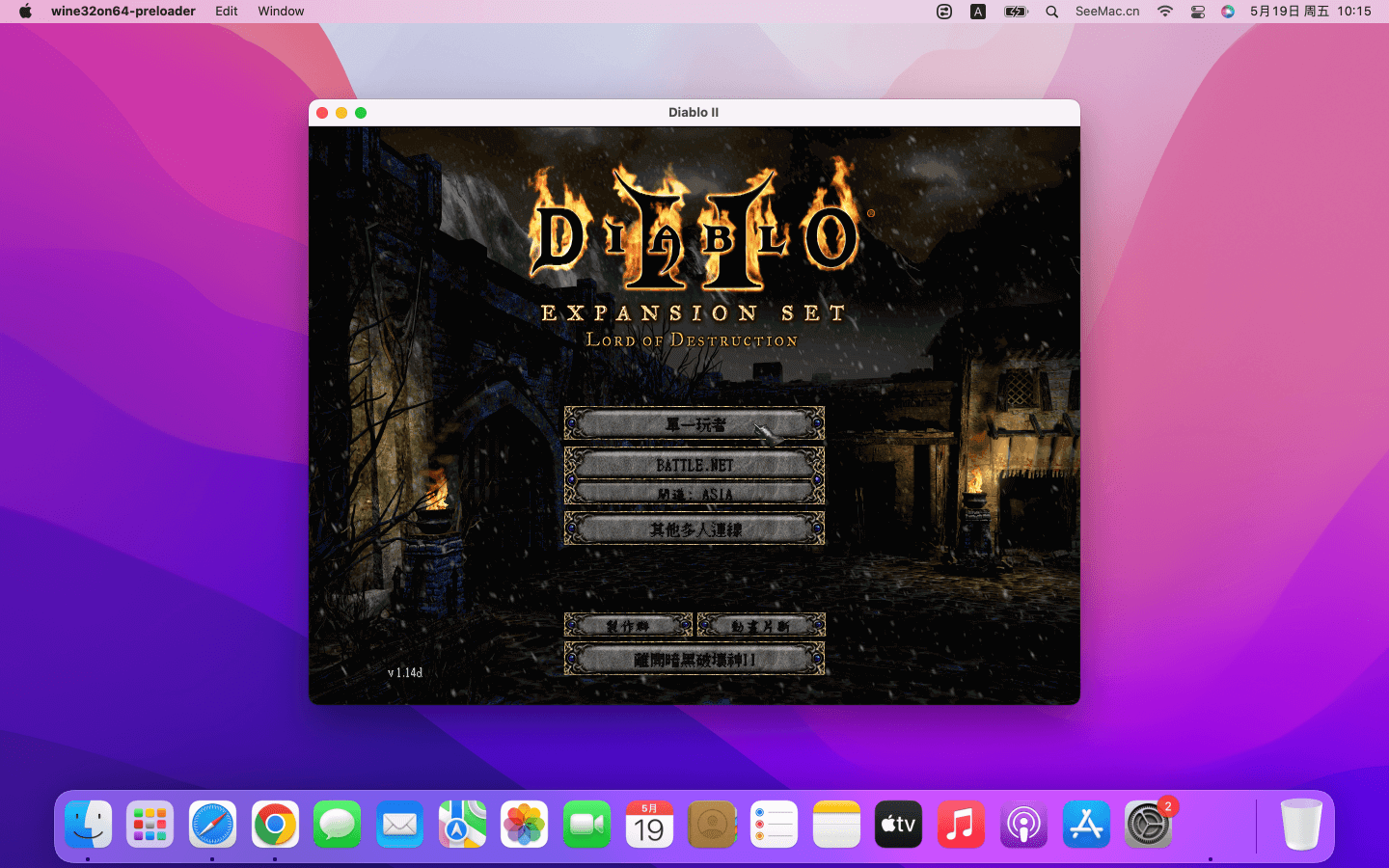Open the battery status menu
Viewport: 1389px width, 868px height.
(1016, 12)
